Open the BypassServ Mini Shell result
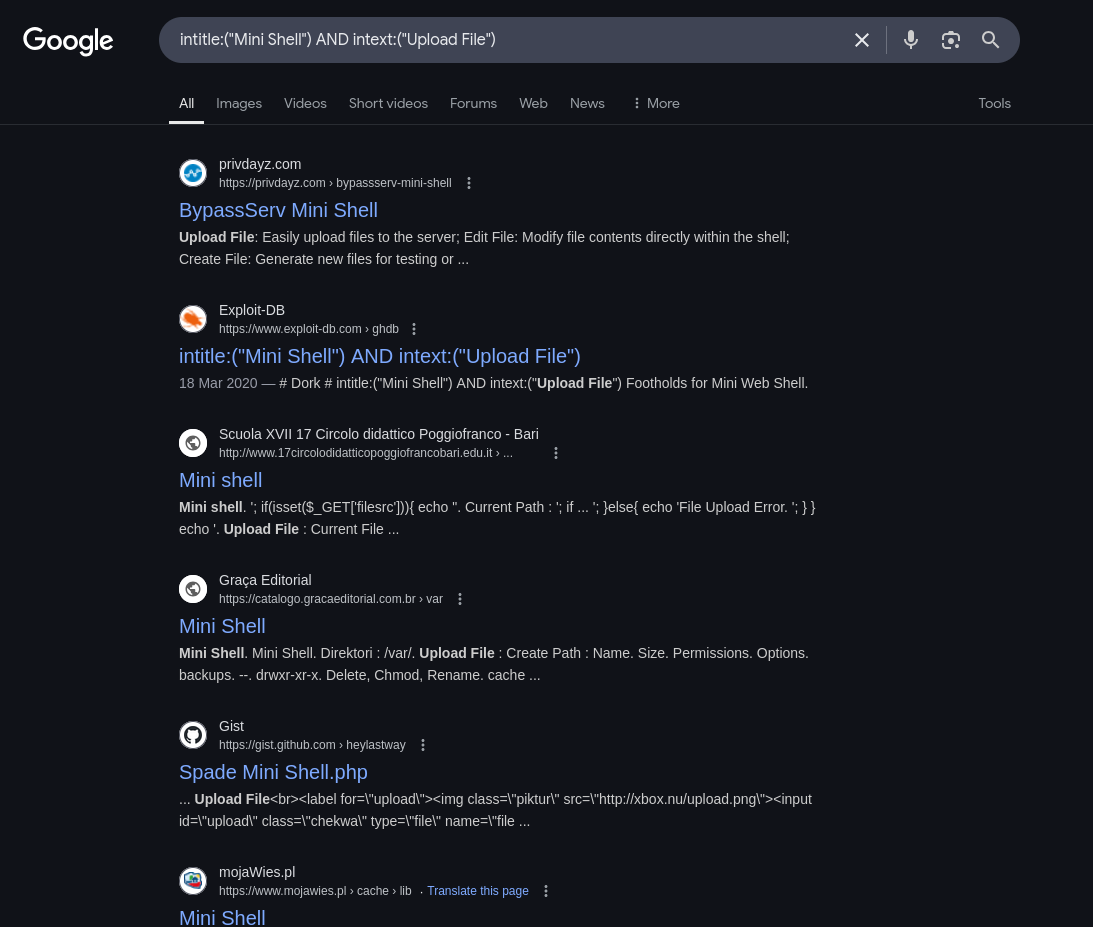The width and height of the screenshot is (1093, 927). pyautogui.click(x=278, y=210)
